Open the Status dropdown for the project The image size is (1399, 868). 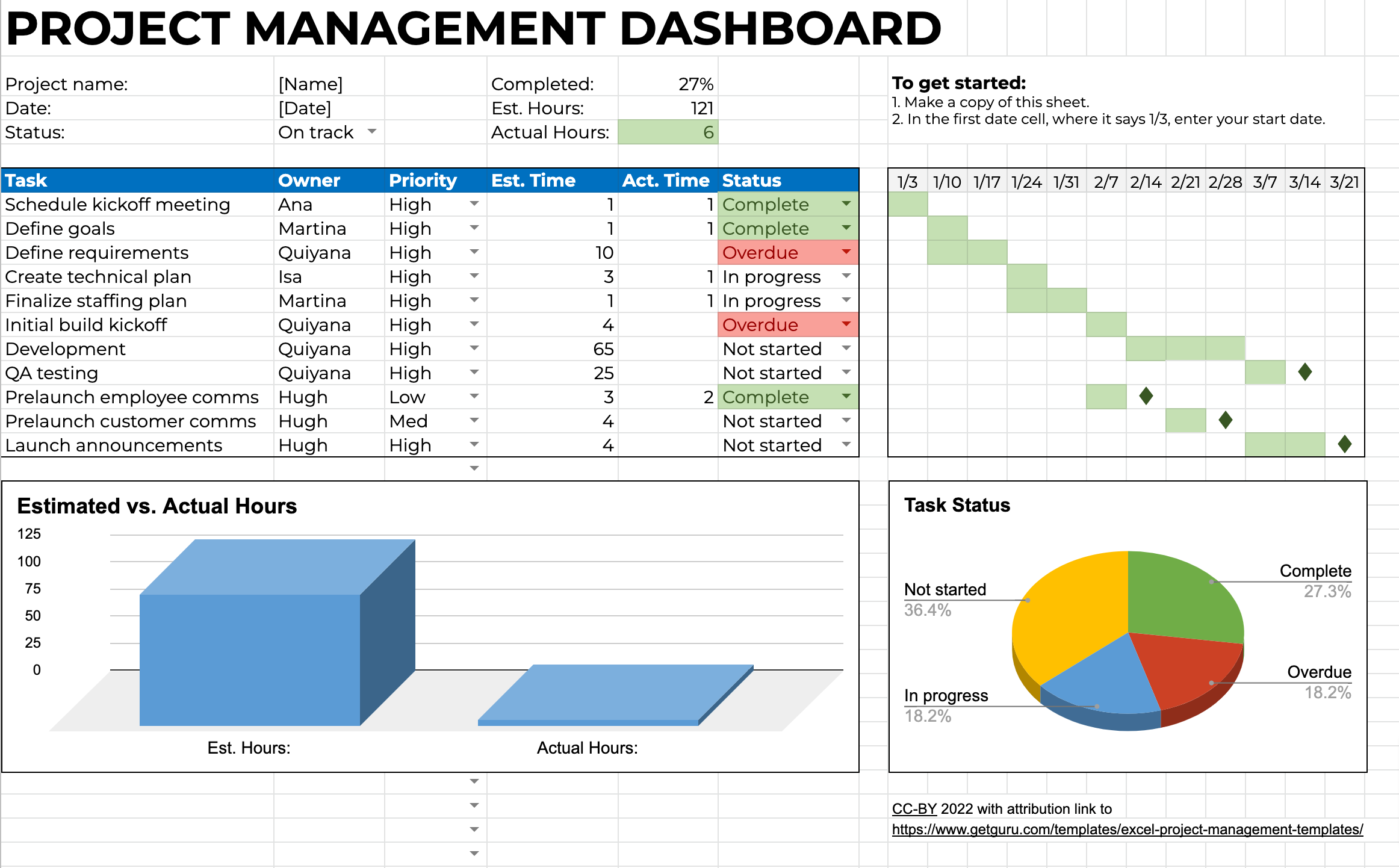coord(371,131)
